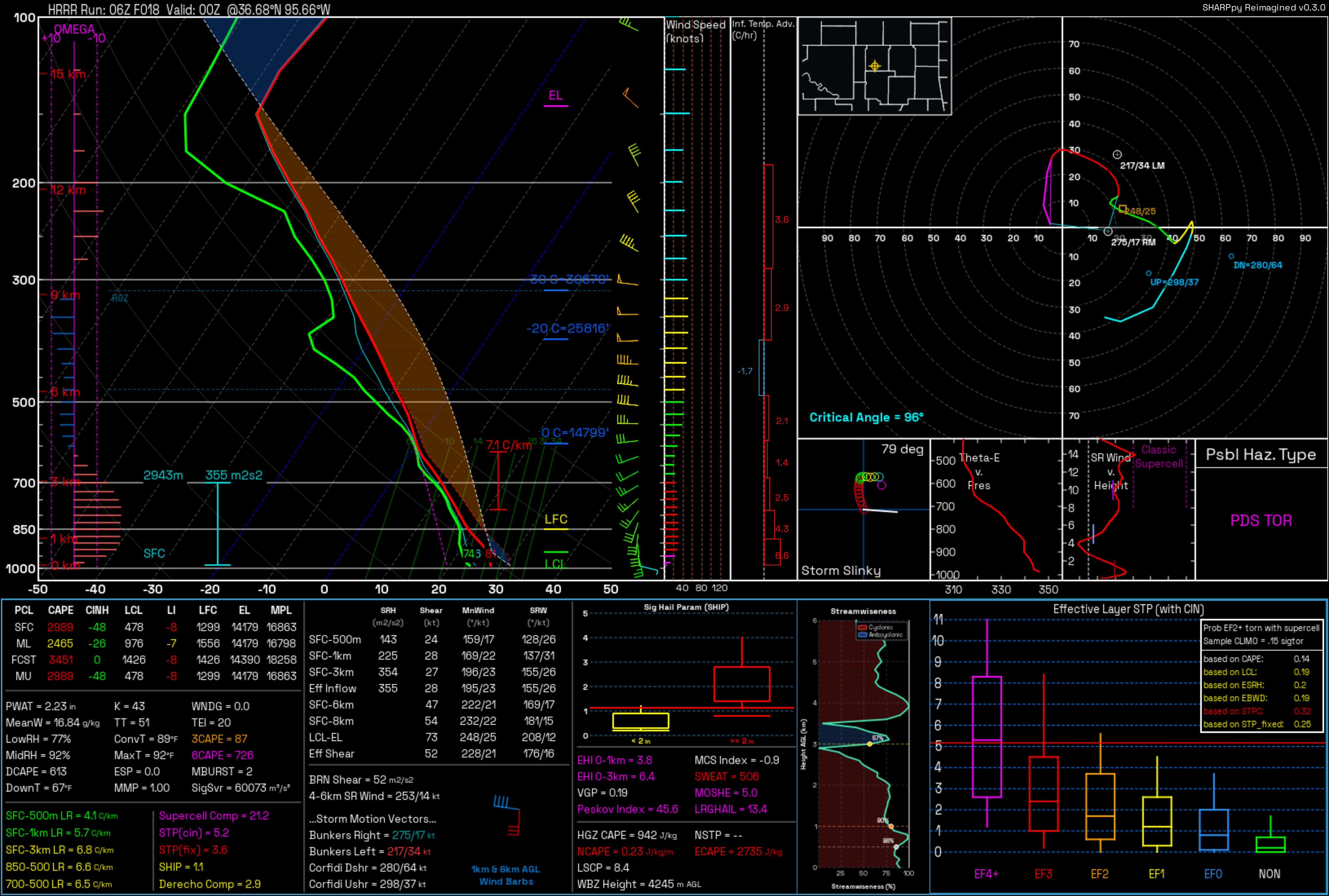Viewport: 1329px width, 896px height.
Task: Click the yellow LFC level label
Action: pyautogui.click(x=556, y=519)
